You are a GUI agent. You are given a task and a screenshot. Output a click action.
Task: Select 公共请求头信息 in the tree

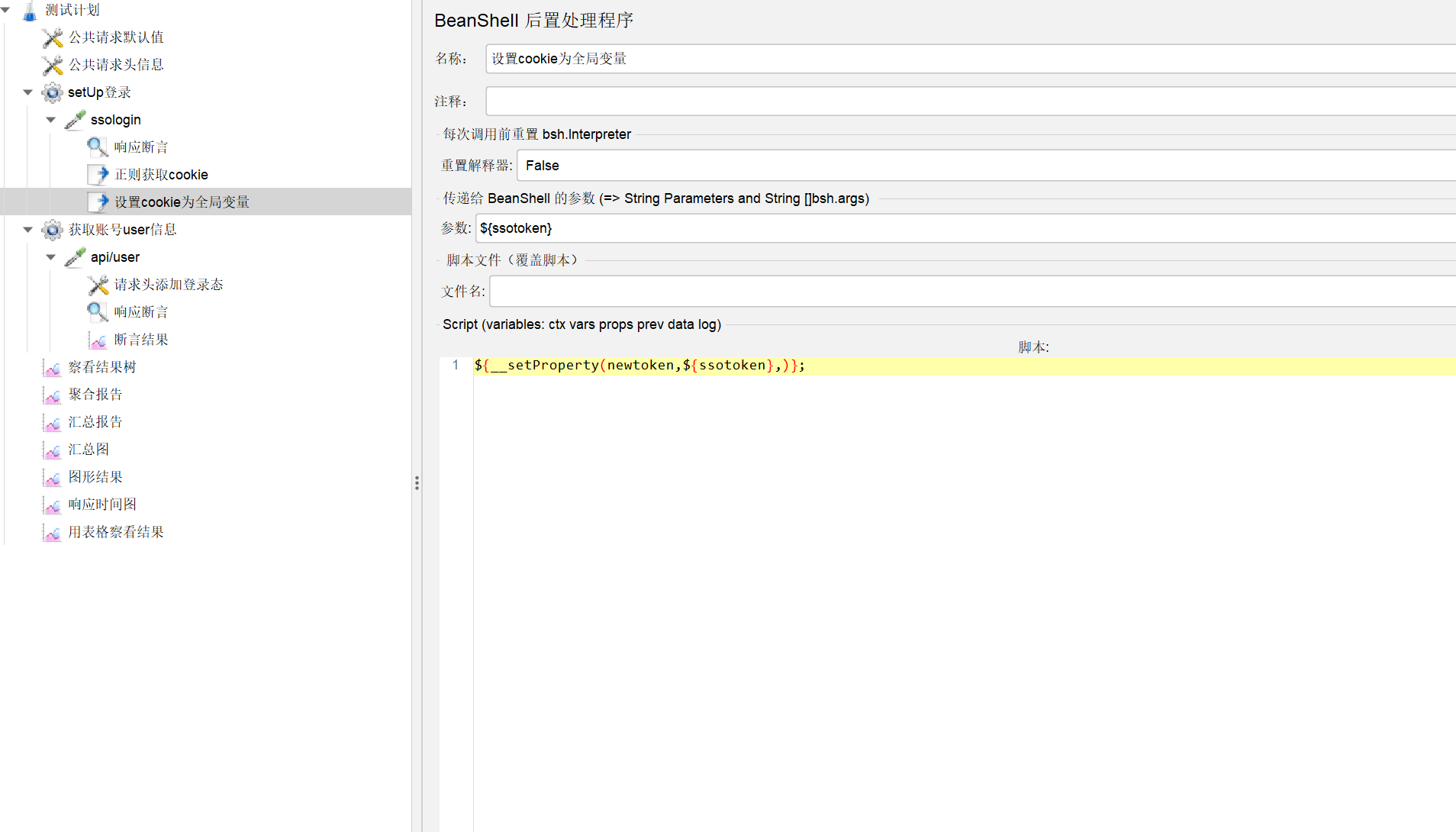tap(116, 65)
